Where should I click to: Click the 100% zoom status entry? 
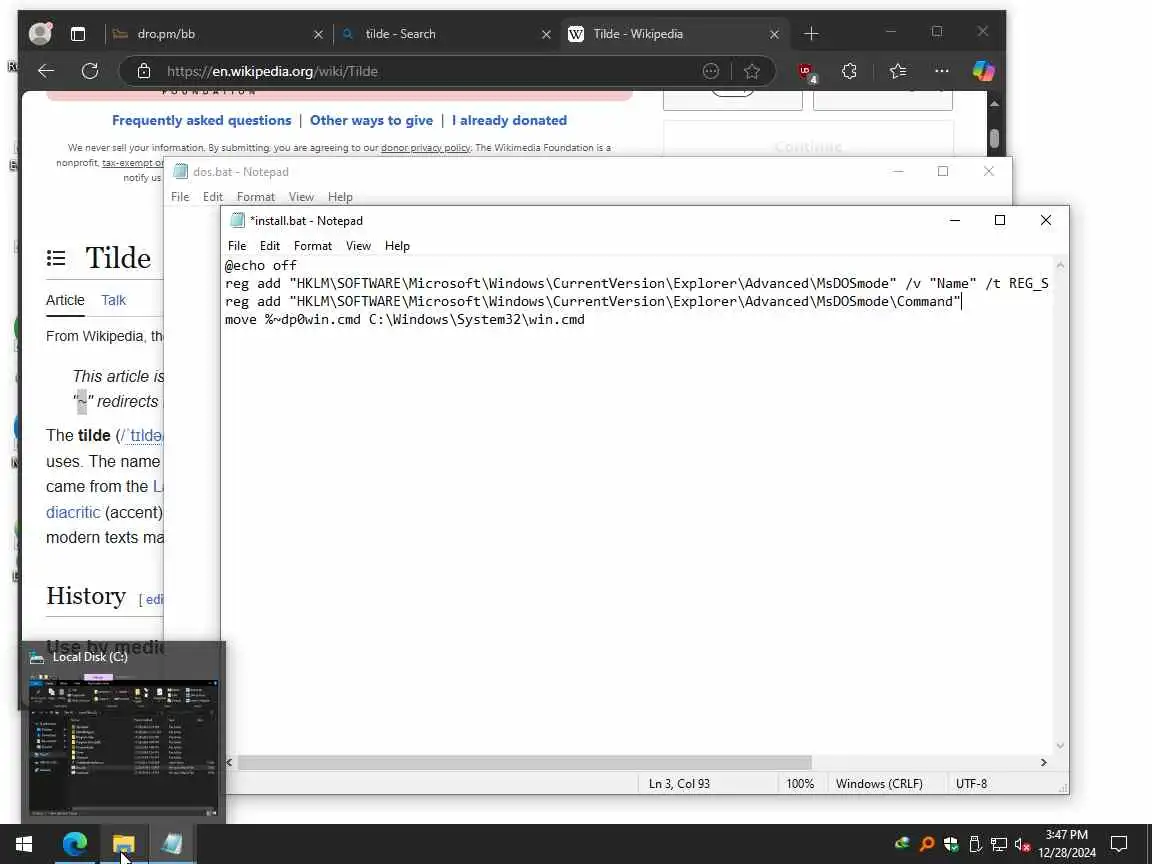[800, 784]
